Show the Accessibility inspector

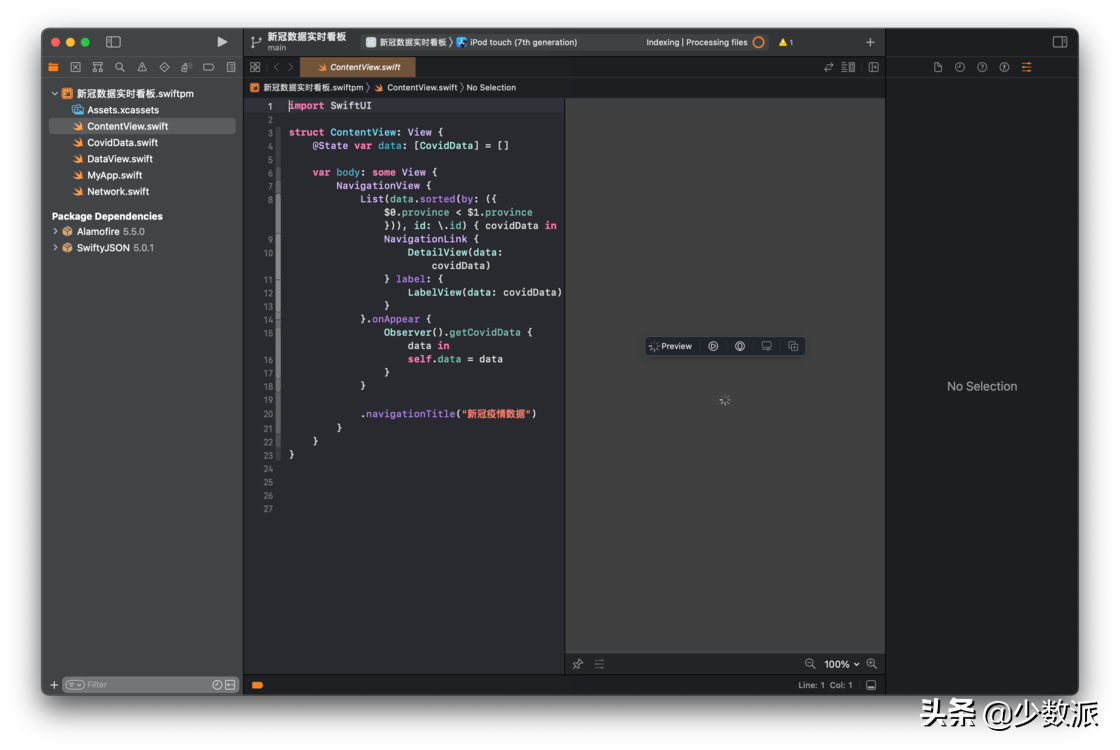(1004, 67)
